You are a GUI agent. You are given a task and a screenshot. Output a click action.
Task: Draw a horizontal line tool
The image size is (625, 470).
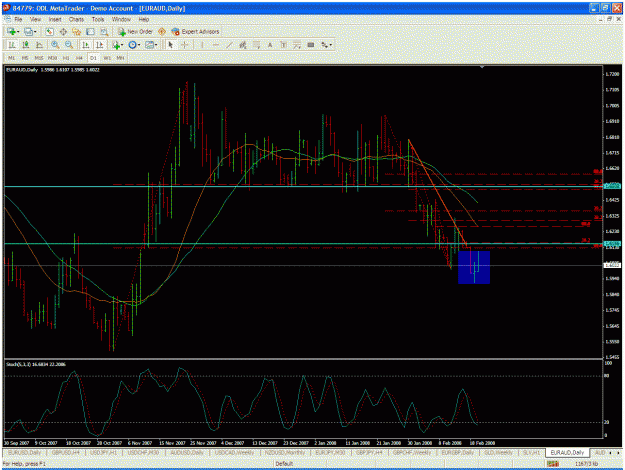216,45
